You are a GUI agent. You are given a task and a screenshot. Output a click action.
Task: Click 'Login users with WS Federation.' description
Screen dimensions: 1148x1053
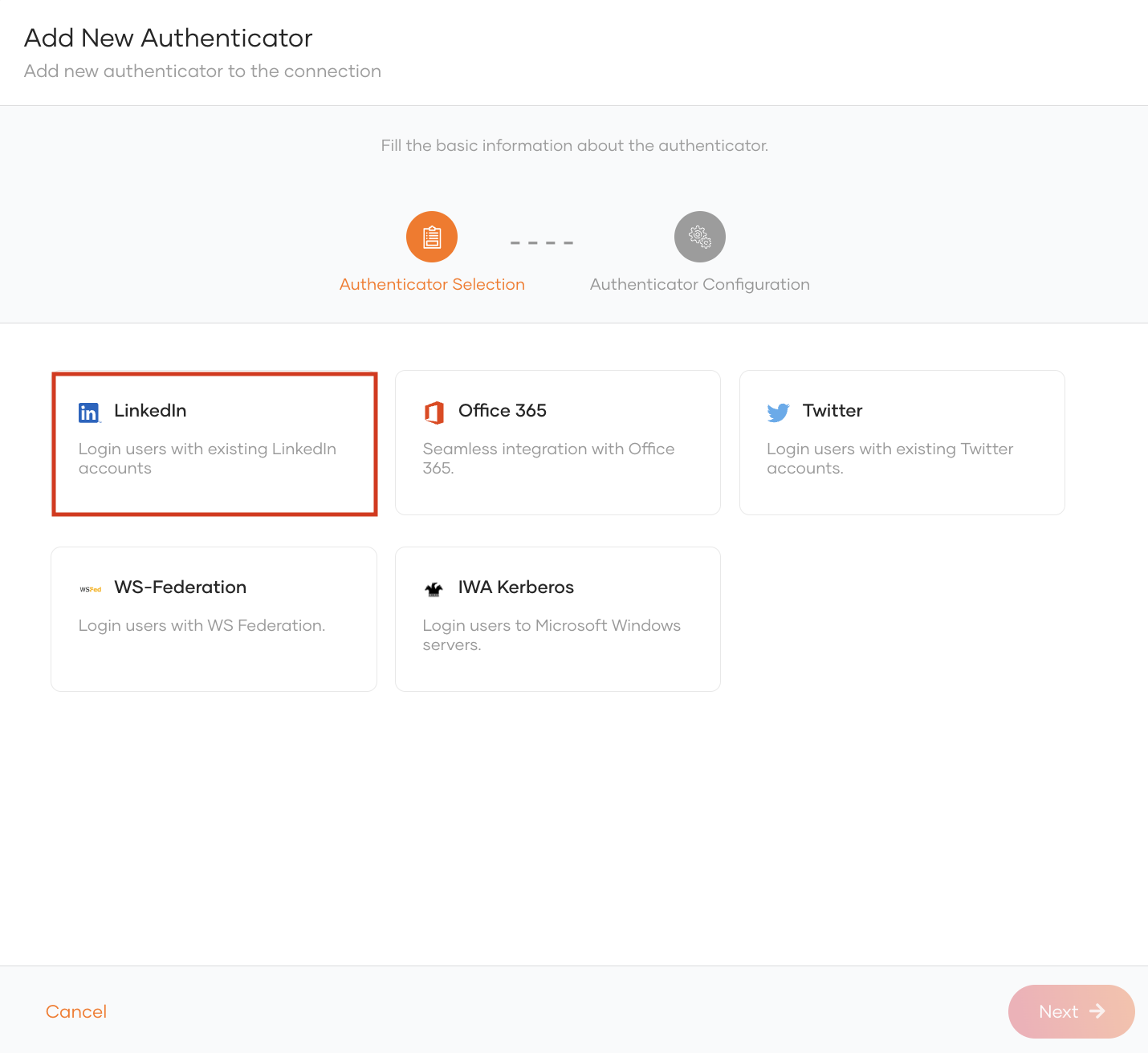202,625
